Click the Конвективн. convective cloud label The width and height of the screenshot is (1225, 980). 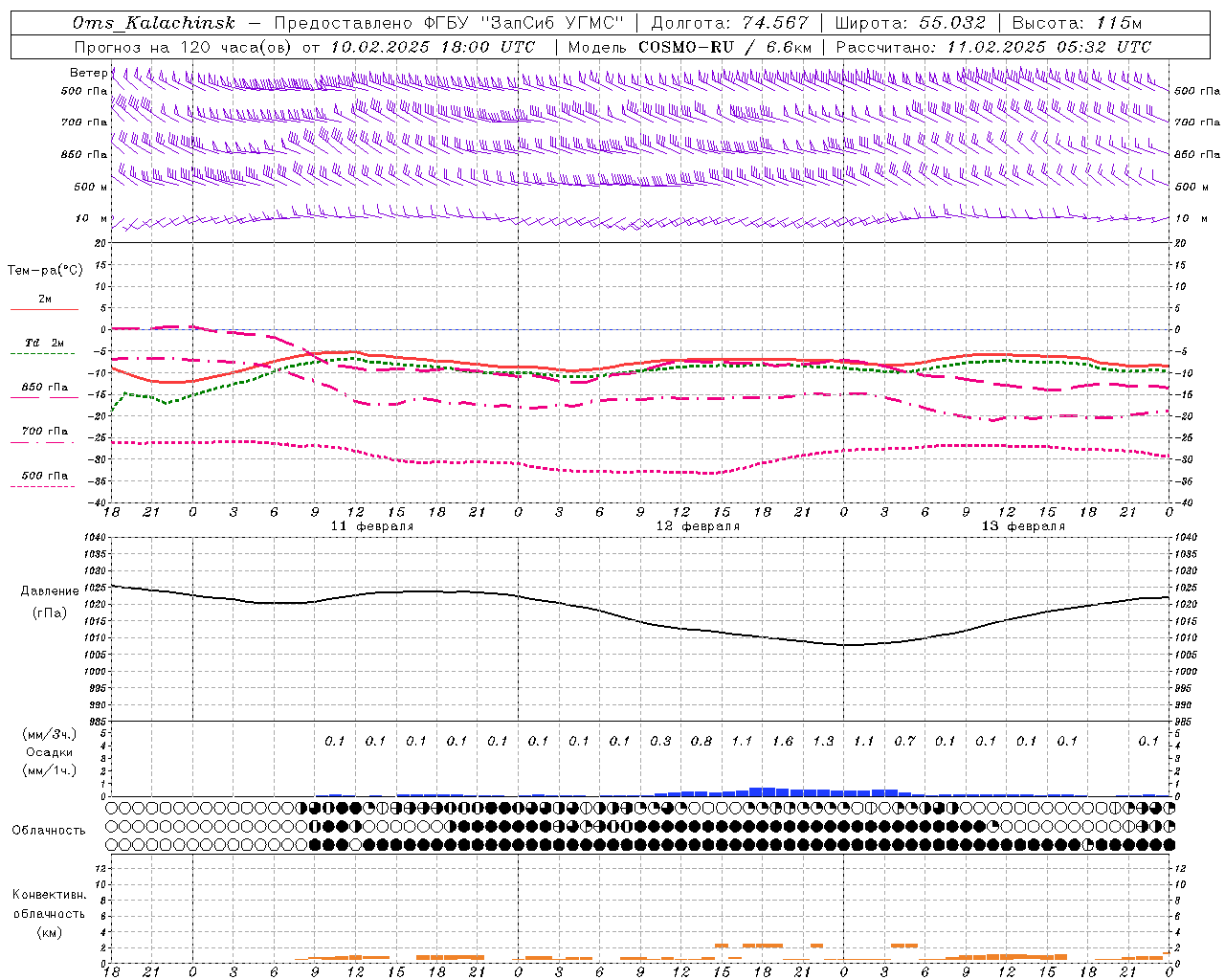[x=49, y=895]
